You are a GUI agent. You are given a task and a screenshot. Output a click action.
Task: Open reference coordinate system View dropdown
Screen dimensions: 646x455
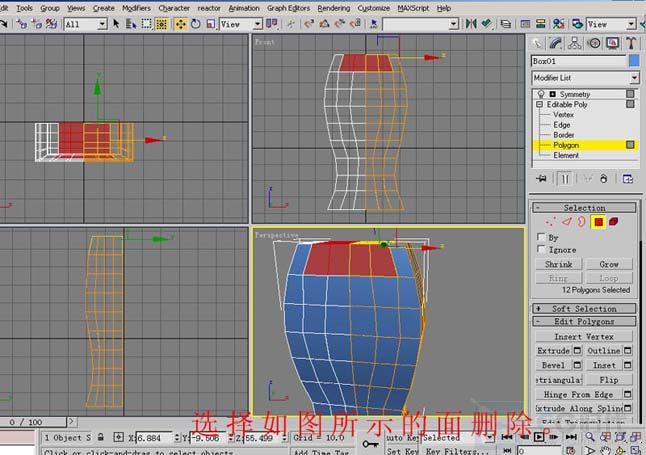click(257, 24)
